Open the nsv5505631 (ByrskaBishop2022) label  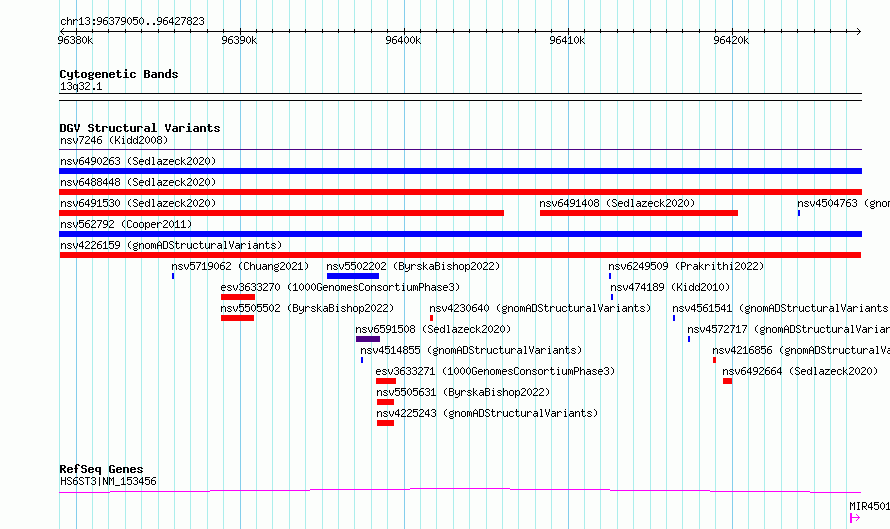click(x=463, y=392)
